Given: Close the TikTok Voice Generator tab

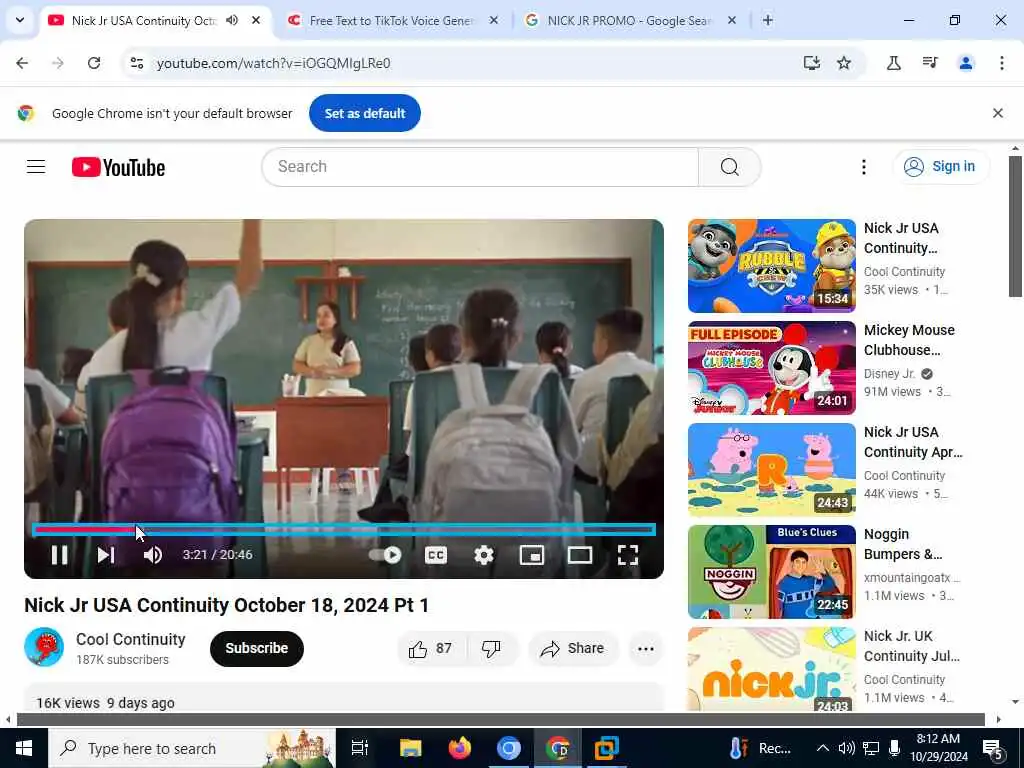Looking at the screenshot, I should click(x=494, y=20).
